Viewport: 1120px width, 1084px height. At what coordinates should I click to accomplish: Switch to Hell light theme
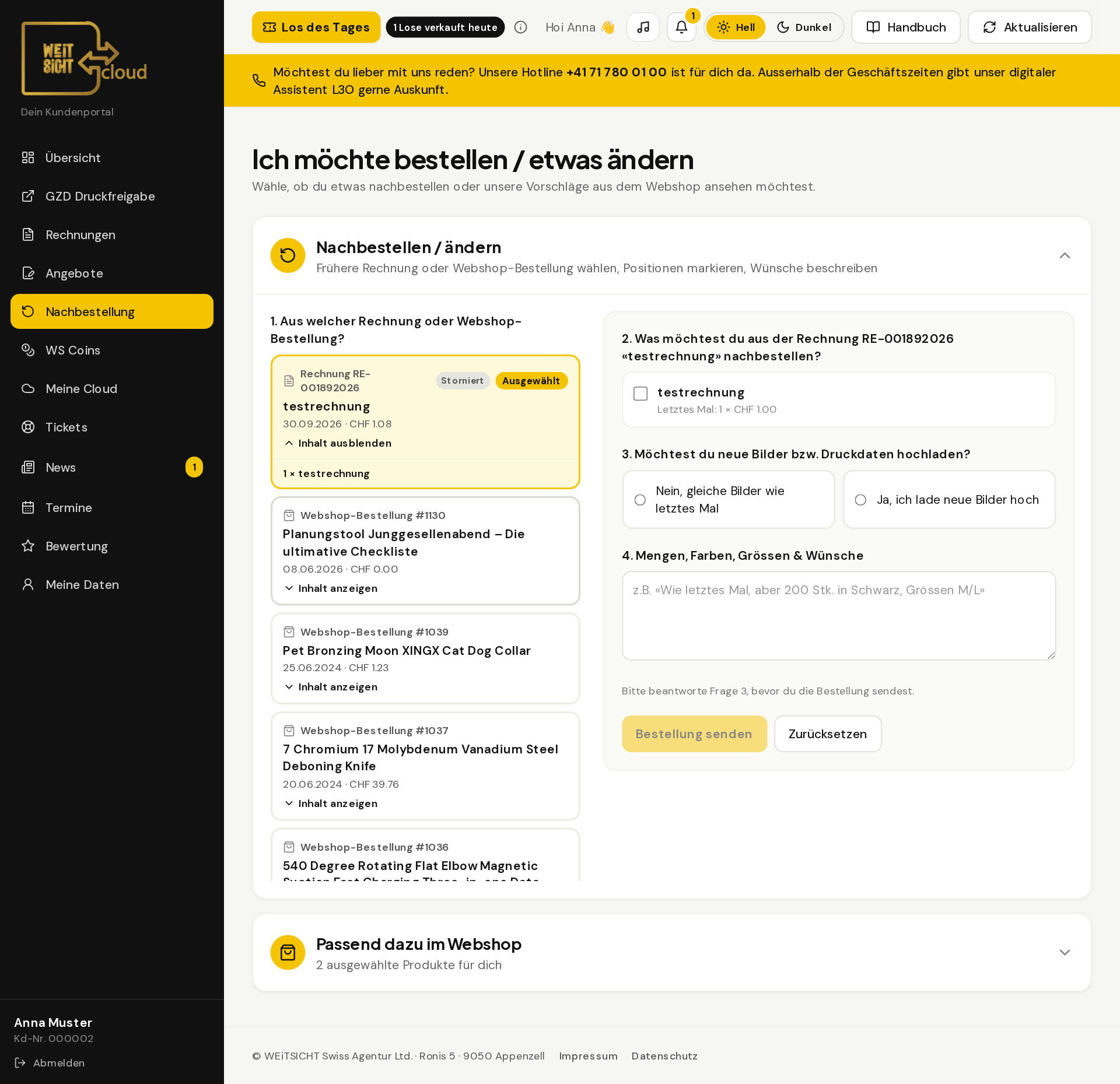click(736, 27)
